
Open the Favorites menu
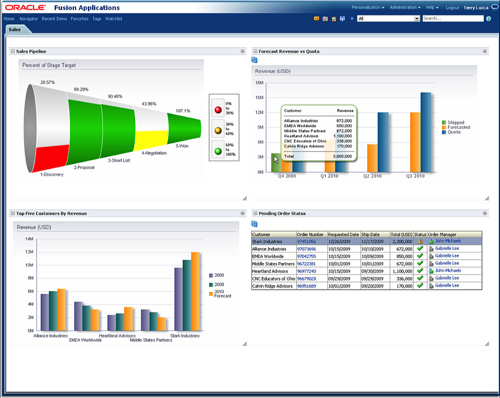point(79,19)
